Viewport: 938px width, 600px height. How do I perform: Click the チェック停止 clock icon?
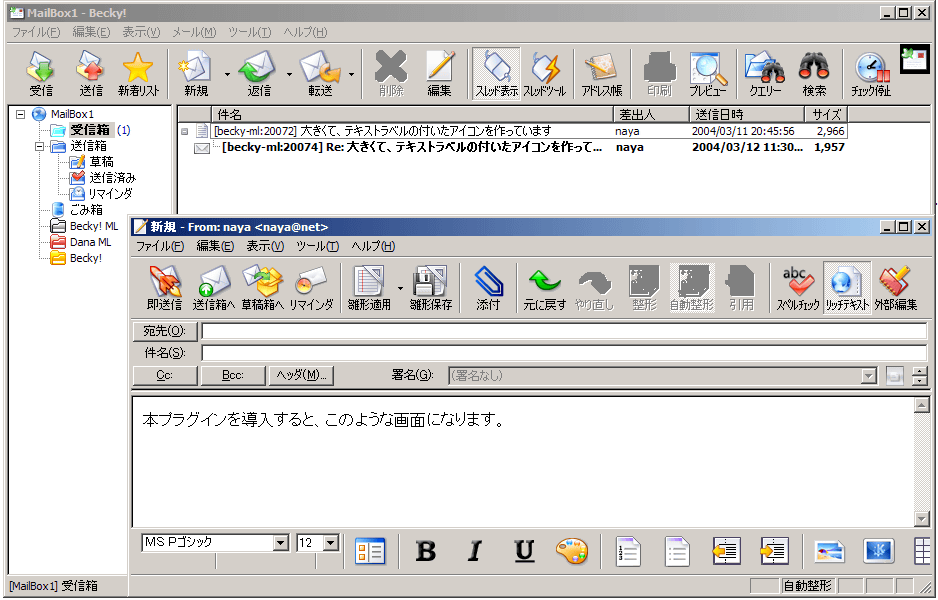point(871,74)
